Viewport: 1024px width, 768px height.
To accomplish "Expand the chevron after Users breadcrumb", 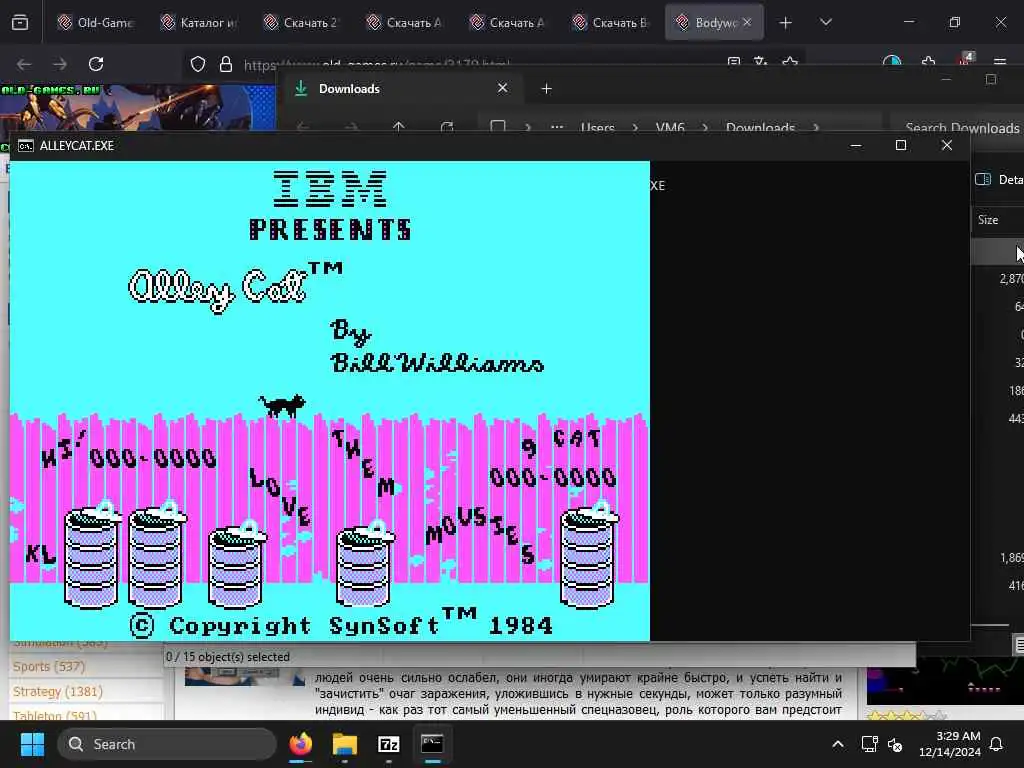I will coord(635,127).
